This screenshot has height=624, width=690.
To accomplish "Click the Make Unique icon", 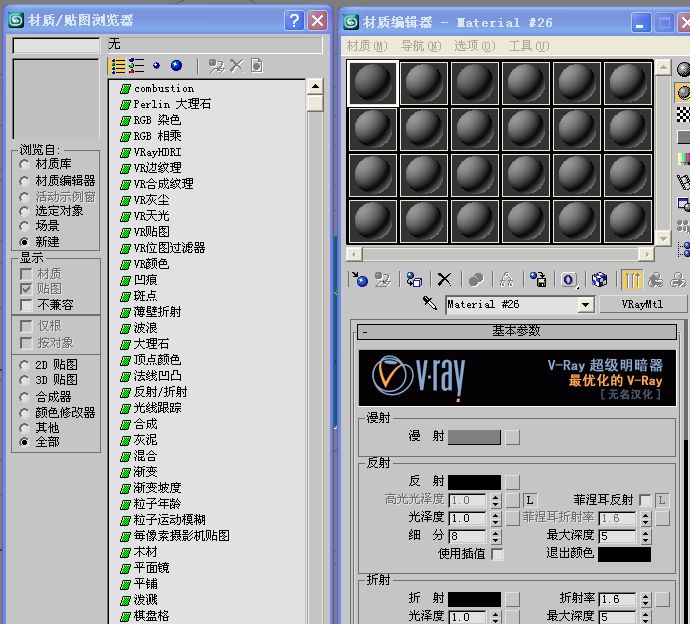I will coord(506,279).
